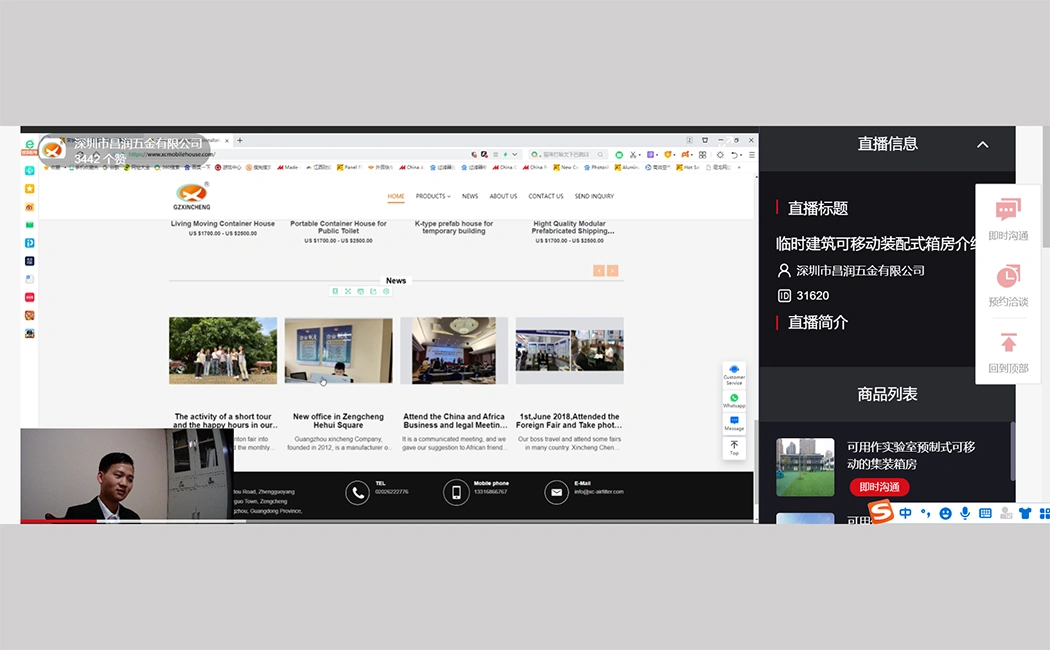Viewport: 1050px width, 650px height.
Task: Click the 商品列表 section header
Action: click(887, 394)
